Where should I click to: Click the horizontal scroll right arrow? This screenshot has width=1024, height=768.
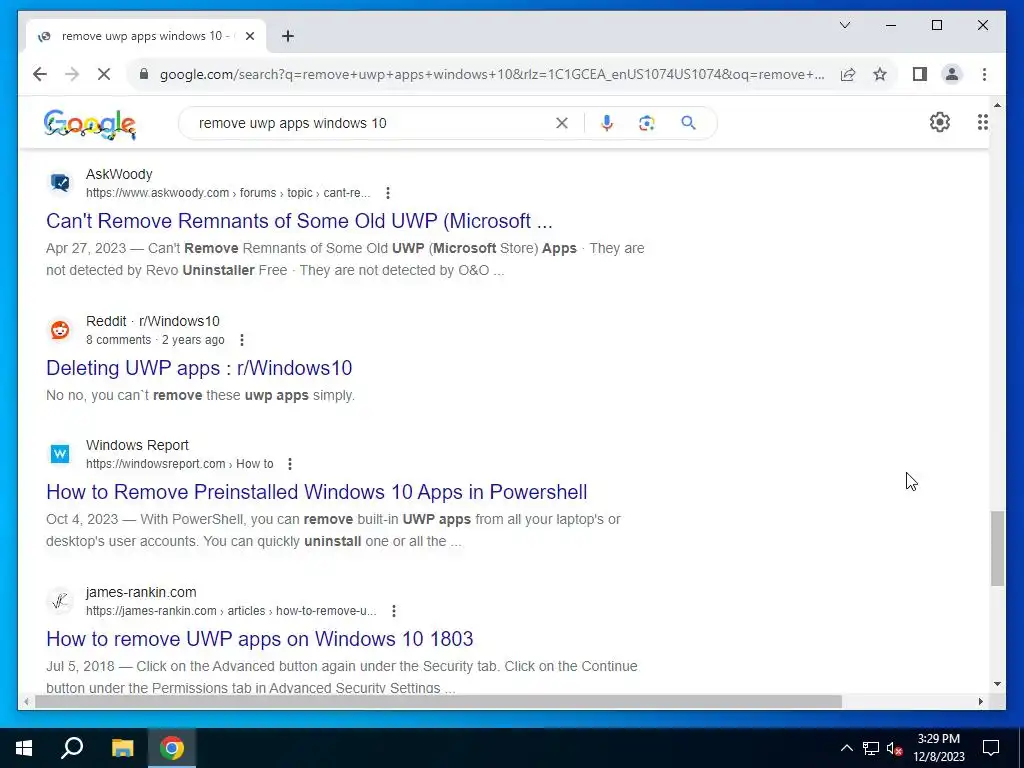[x=981, y=702]
